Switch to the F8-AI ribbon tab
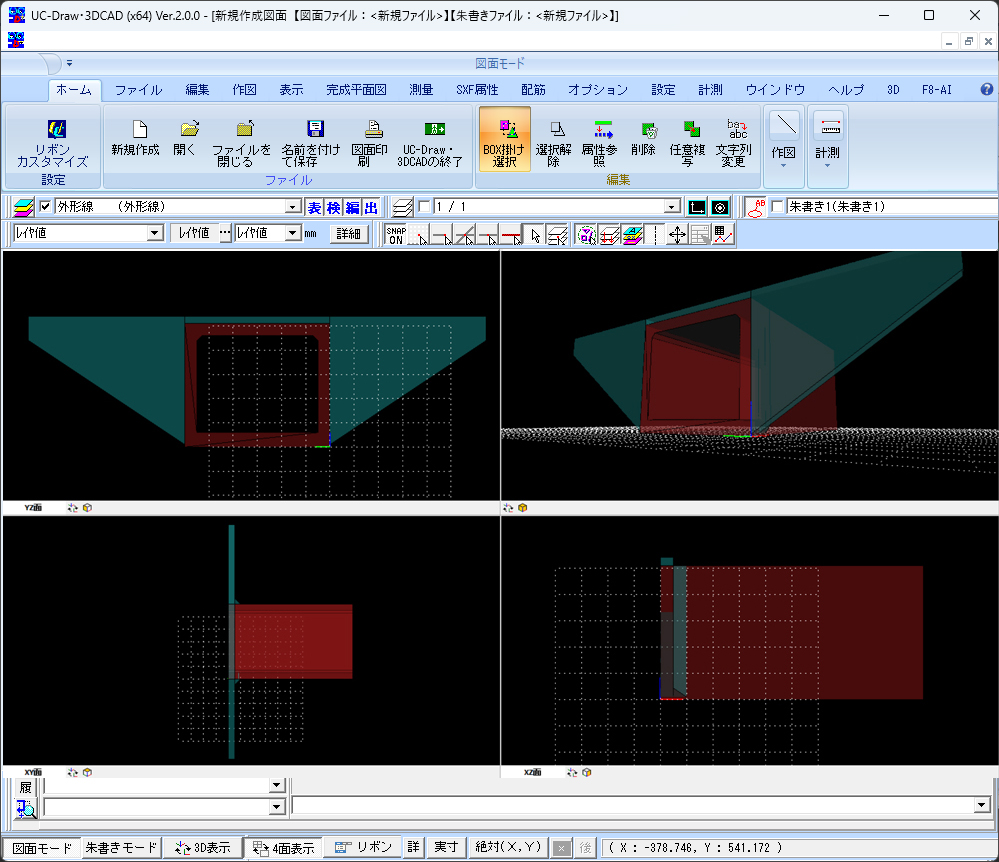 [x=937, y=90]
